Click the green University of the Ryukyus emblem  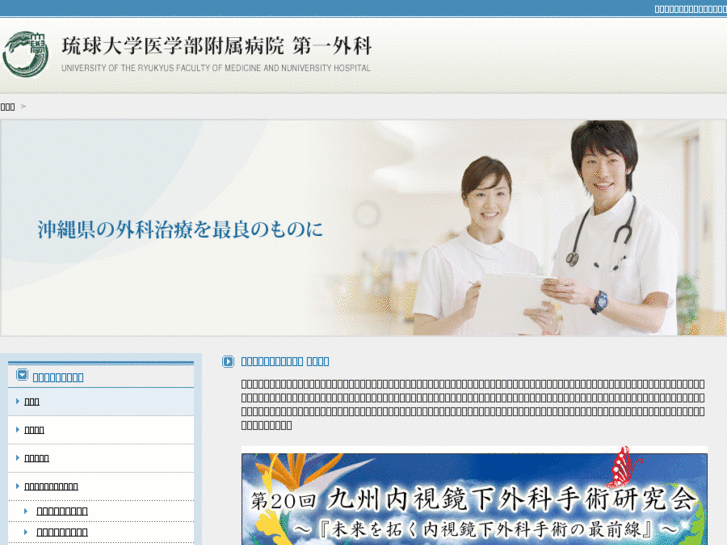[26, 54]
